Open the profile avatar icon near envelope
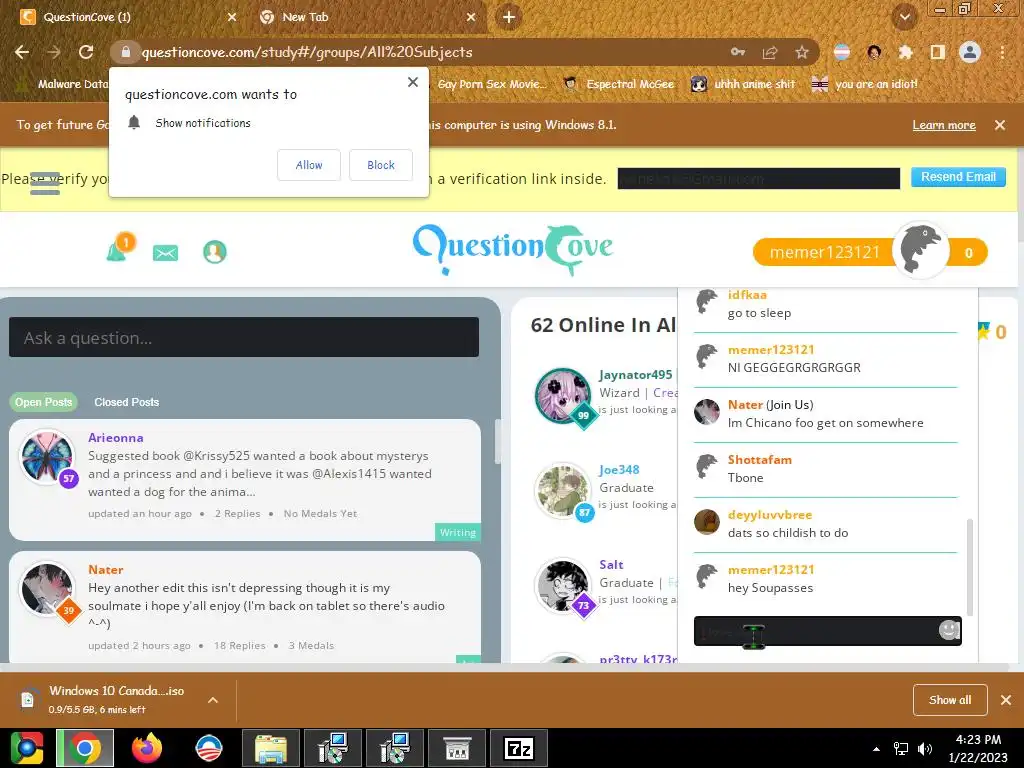Image resolution: width=1024 pixels, height=768 pixels. tap(215, 252)
